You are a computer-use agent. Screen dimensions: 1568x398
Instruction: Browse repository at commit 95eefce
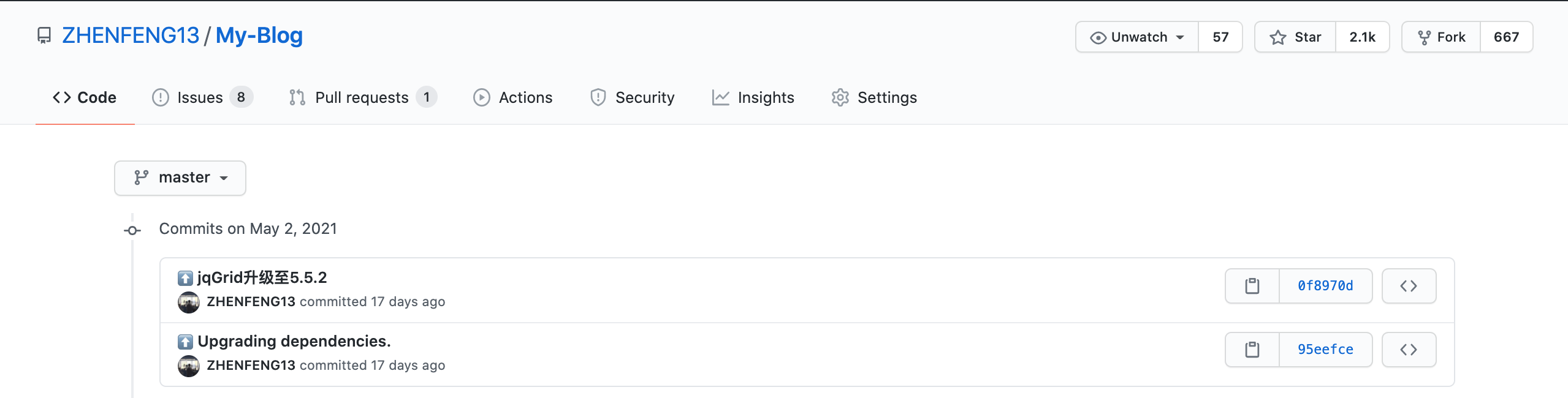[1409, 350]
